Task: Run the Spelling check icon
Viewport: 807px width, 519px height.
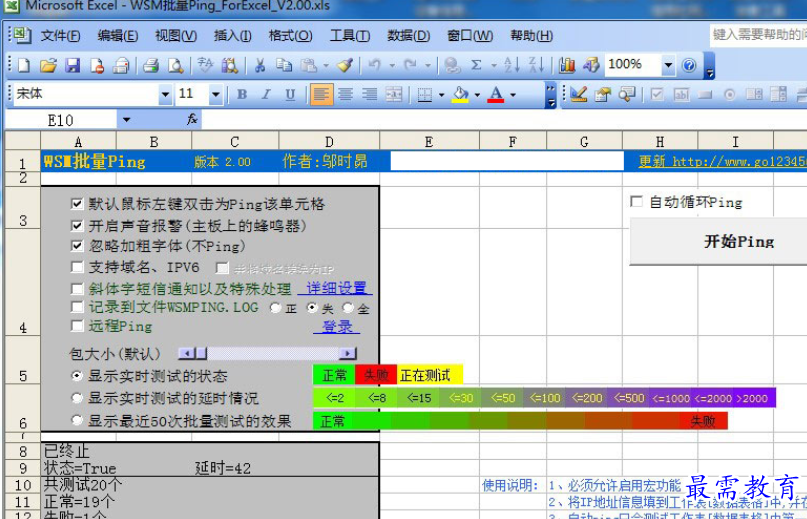Action: coord(205,65)
